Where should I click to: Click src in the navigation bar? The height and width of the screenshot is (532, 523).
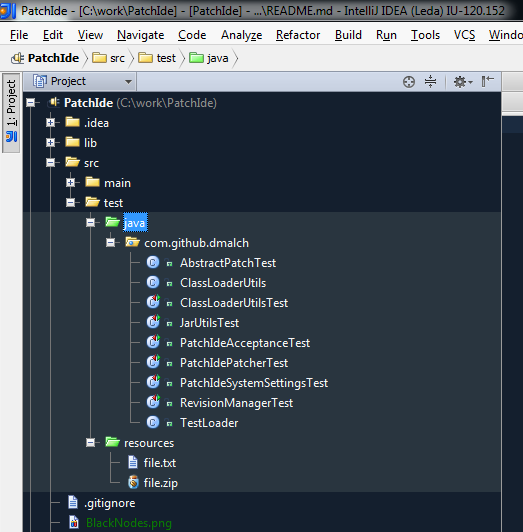click(x=109, y=58)
